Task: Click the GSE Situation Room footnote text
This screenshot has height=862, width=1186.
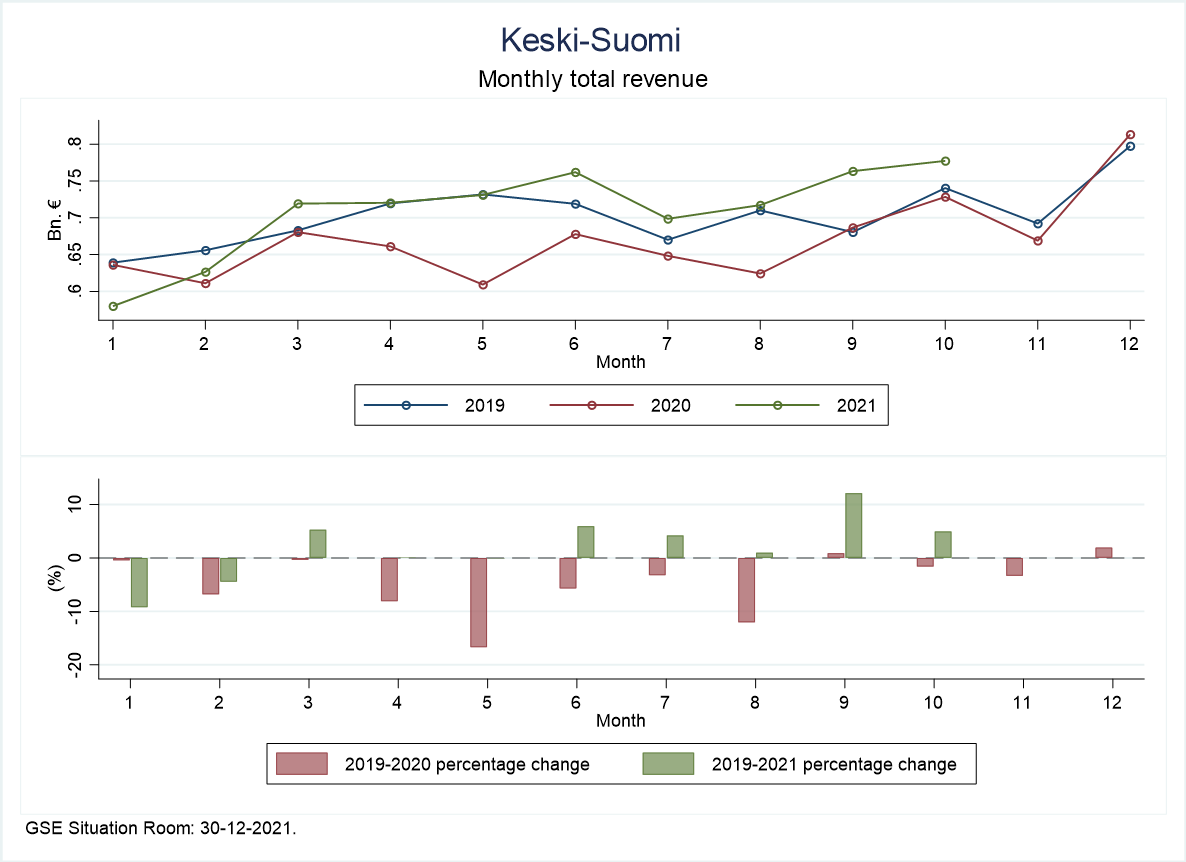Action: [161, 829]
